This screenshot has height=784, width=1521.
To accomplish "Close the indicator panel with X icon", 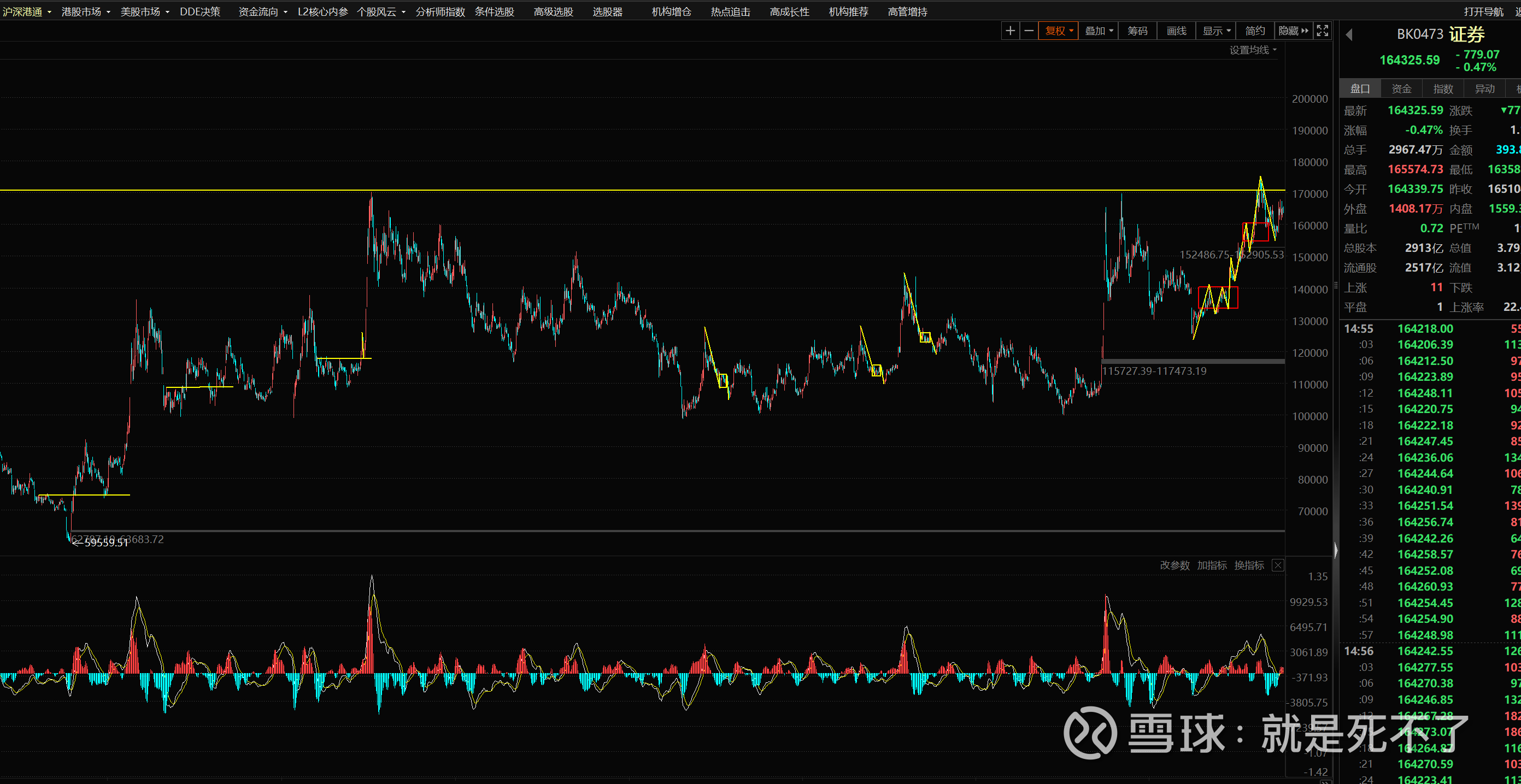I will tap(1278, 565).
